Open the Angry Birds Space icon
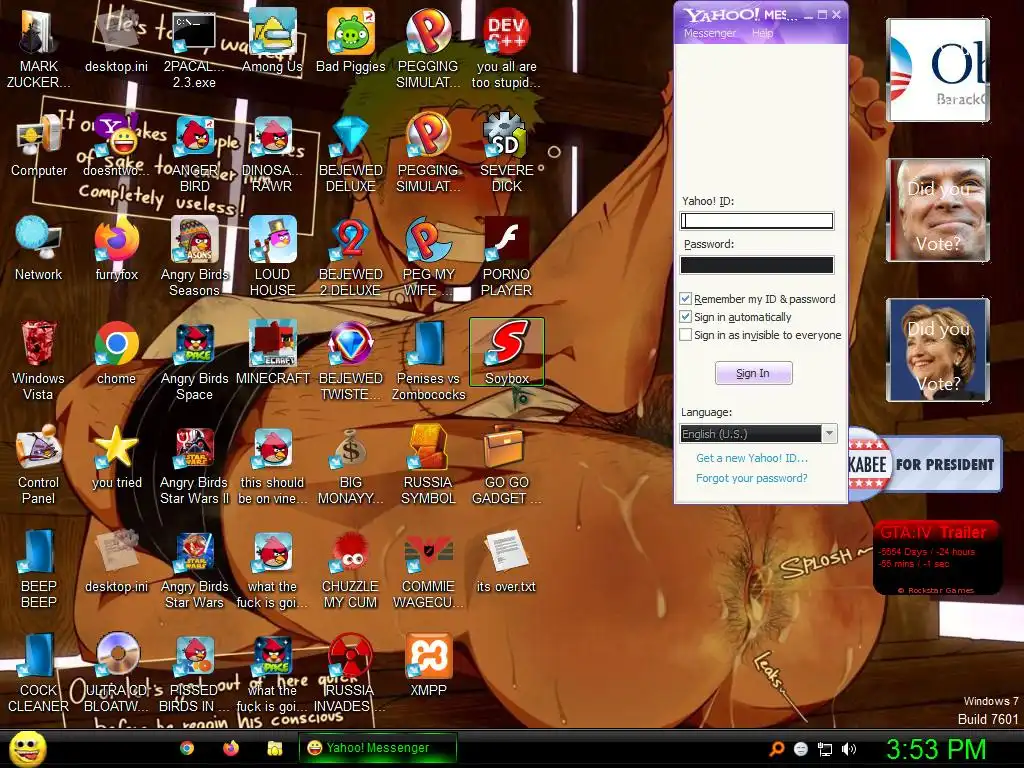Viewport: 1024px width, 768px height. (195, 360)
